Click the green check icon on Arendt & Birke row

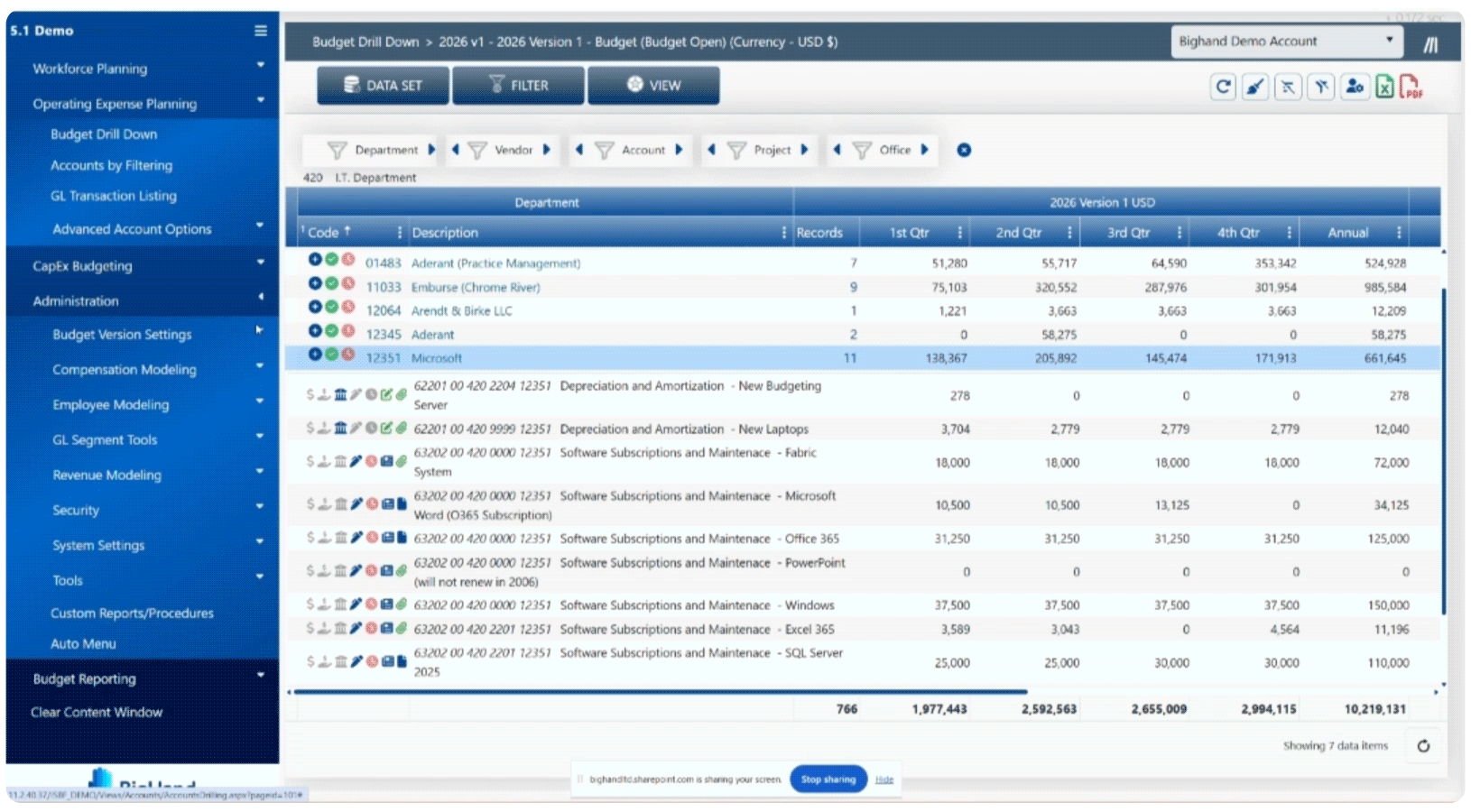(331, 307)
